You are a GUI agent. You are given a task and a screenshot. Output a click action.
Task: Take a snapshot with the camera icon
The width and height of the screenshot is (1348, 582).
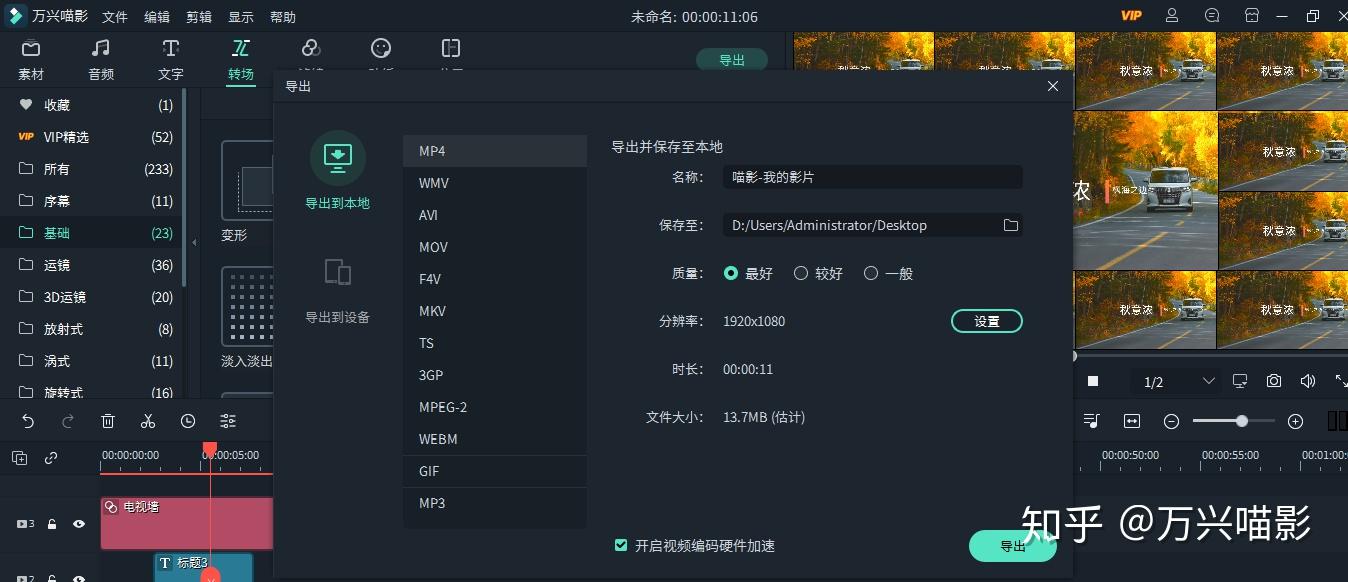[x=1273, y=381]
